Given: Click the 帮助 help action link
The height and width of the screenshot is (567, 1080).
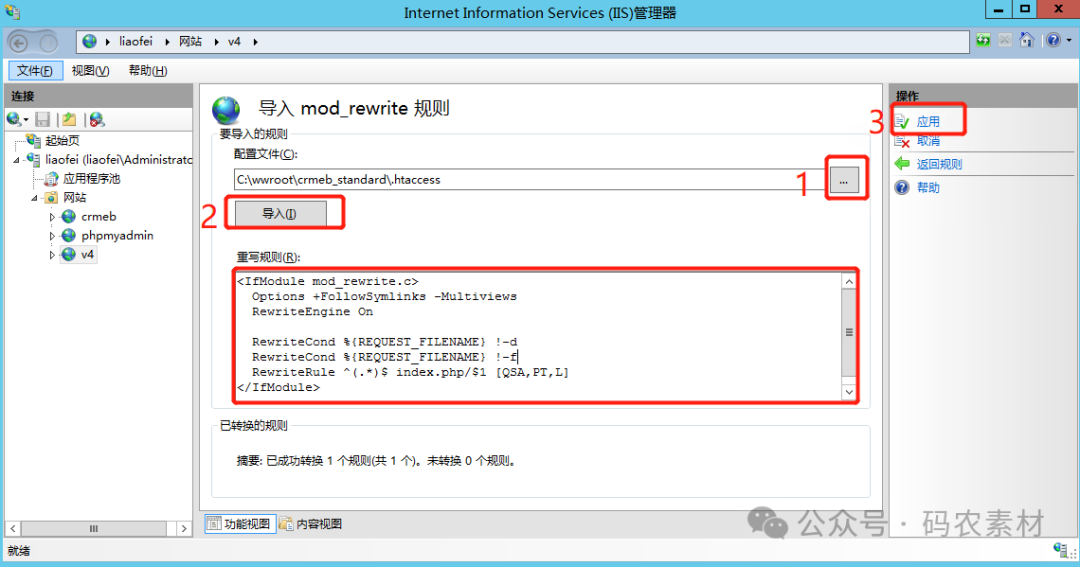Looking at the screenshot, I should [x=928, y=187].
